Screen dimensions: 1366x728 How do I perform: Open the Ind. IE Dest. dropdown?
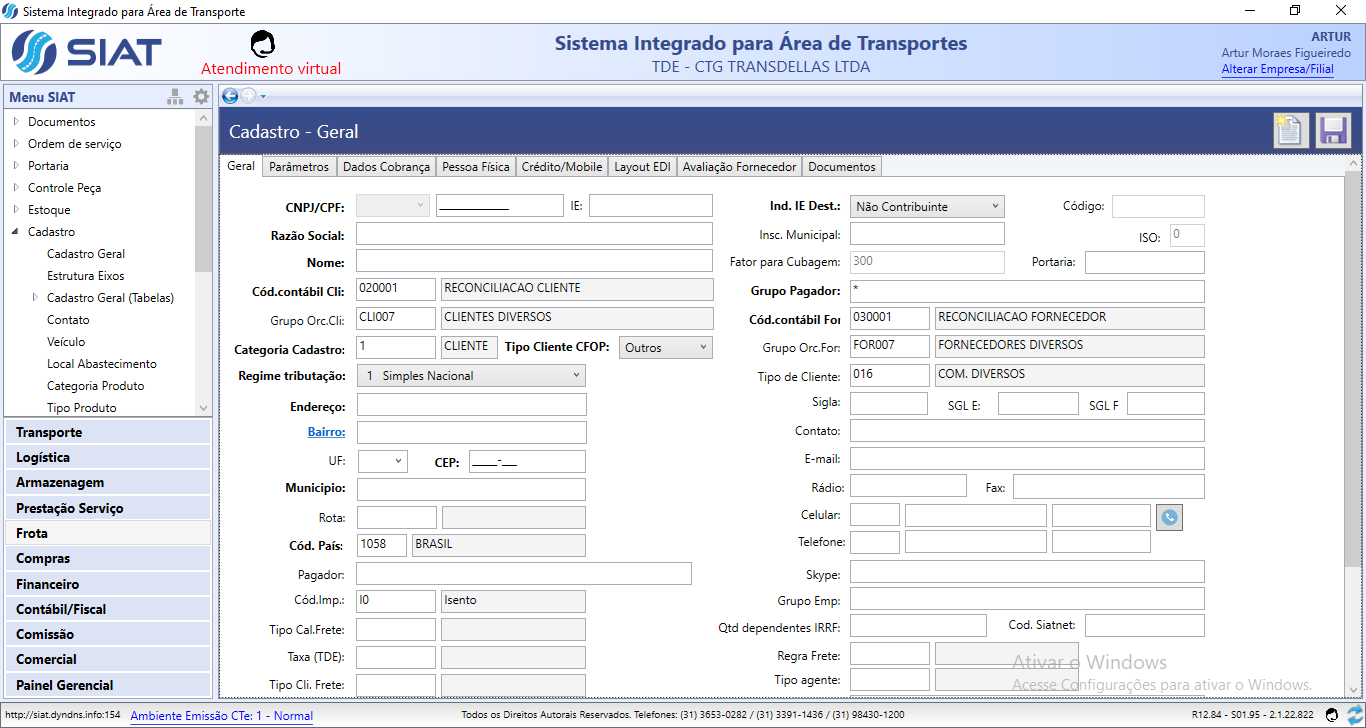tap(926, 207)
